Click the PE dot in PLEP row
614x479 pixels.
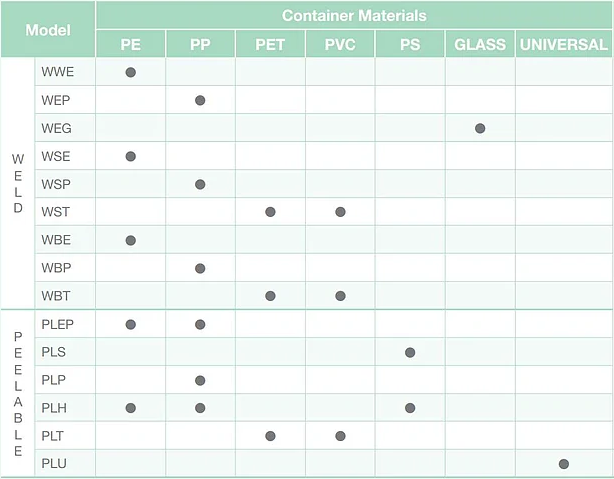point(130,324)
